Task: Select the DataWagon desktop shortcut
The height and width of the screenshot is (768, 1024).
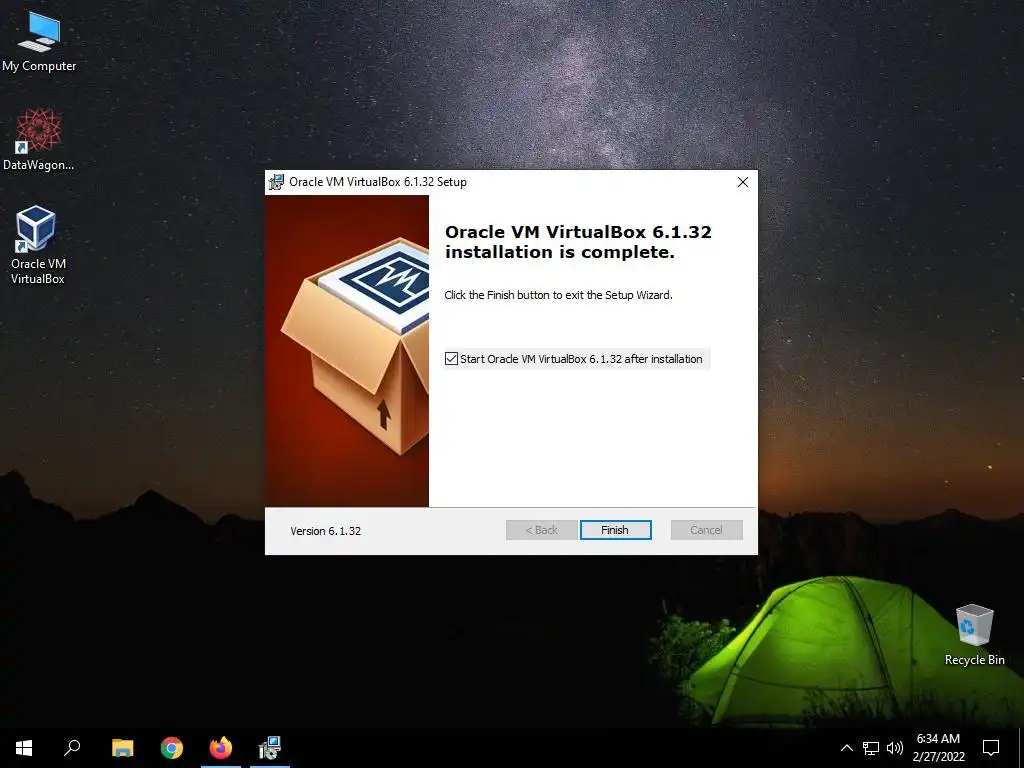Action: (x=39, y=140)
